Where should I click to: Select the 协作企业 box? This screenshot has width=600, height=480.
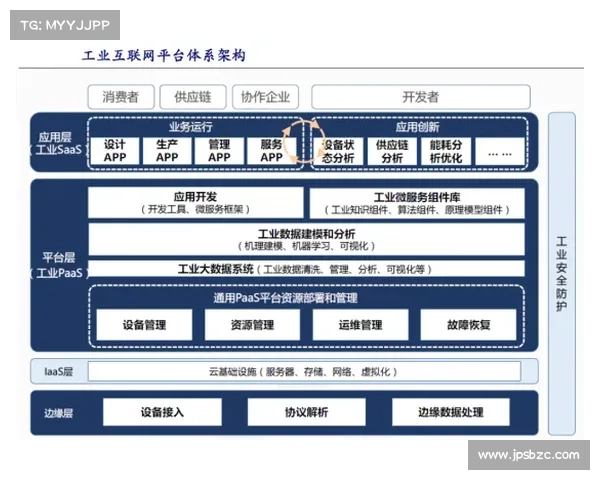tap(265, 97)
